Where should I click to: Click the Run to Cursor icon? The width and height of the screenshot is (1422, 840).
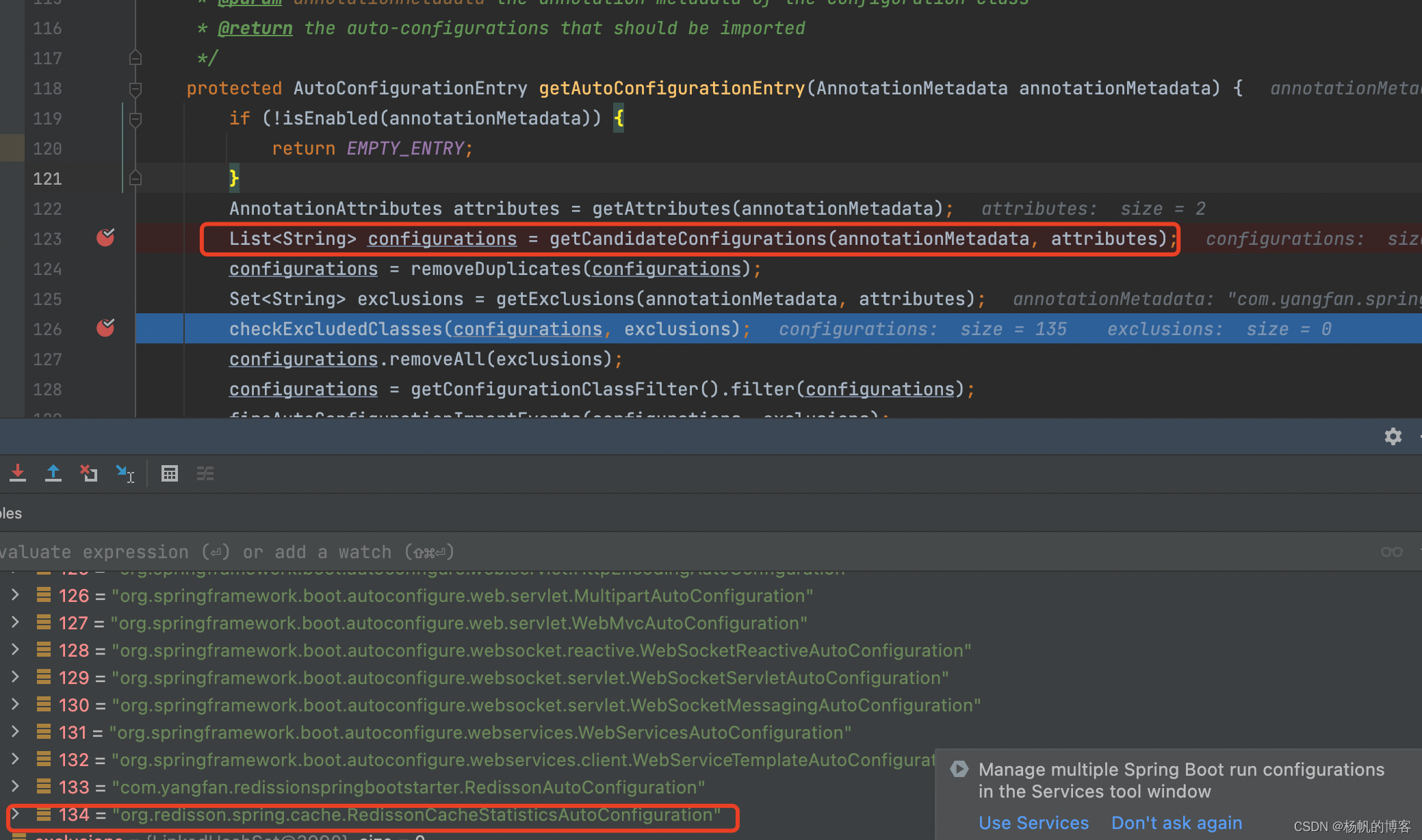125,473
